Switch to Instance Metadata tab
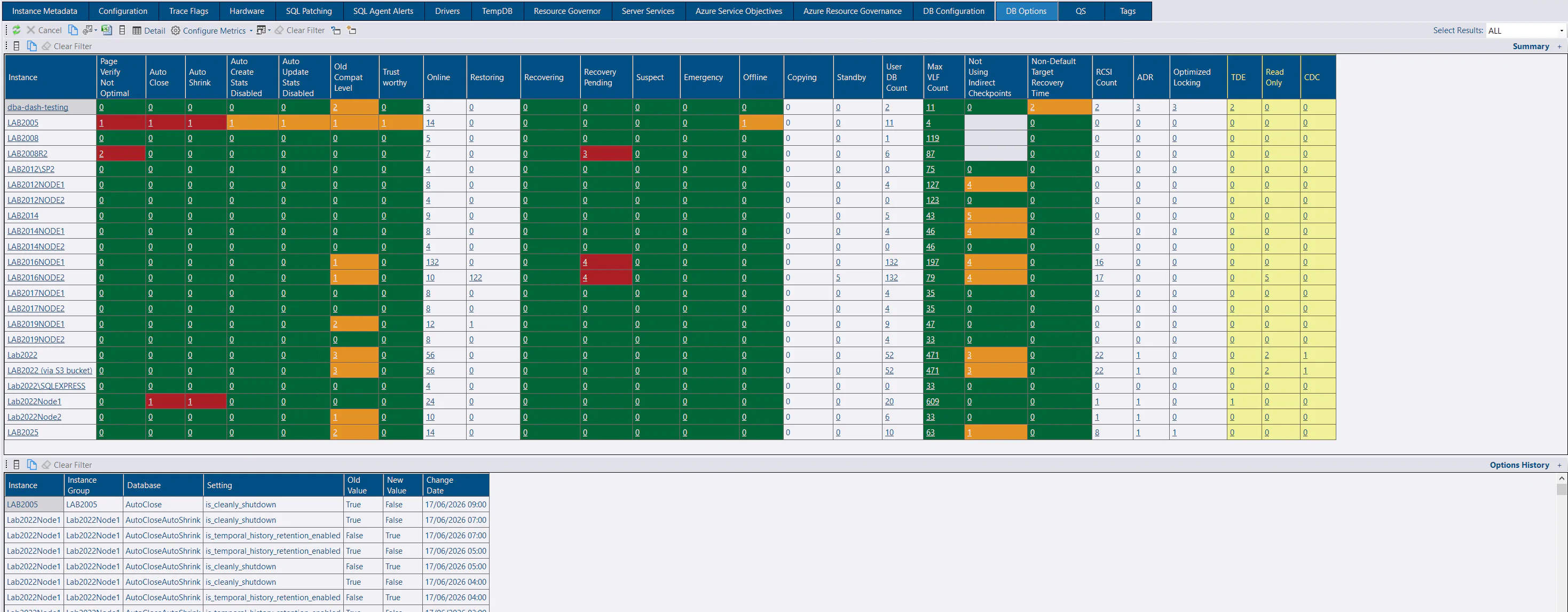This screenshot has width=1568, height=612. pos(44,11)
